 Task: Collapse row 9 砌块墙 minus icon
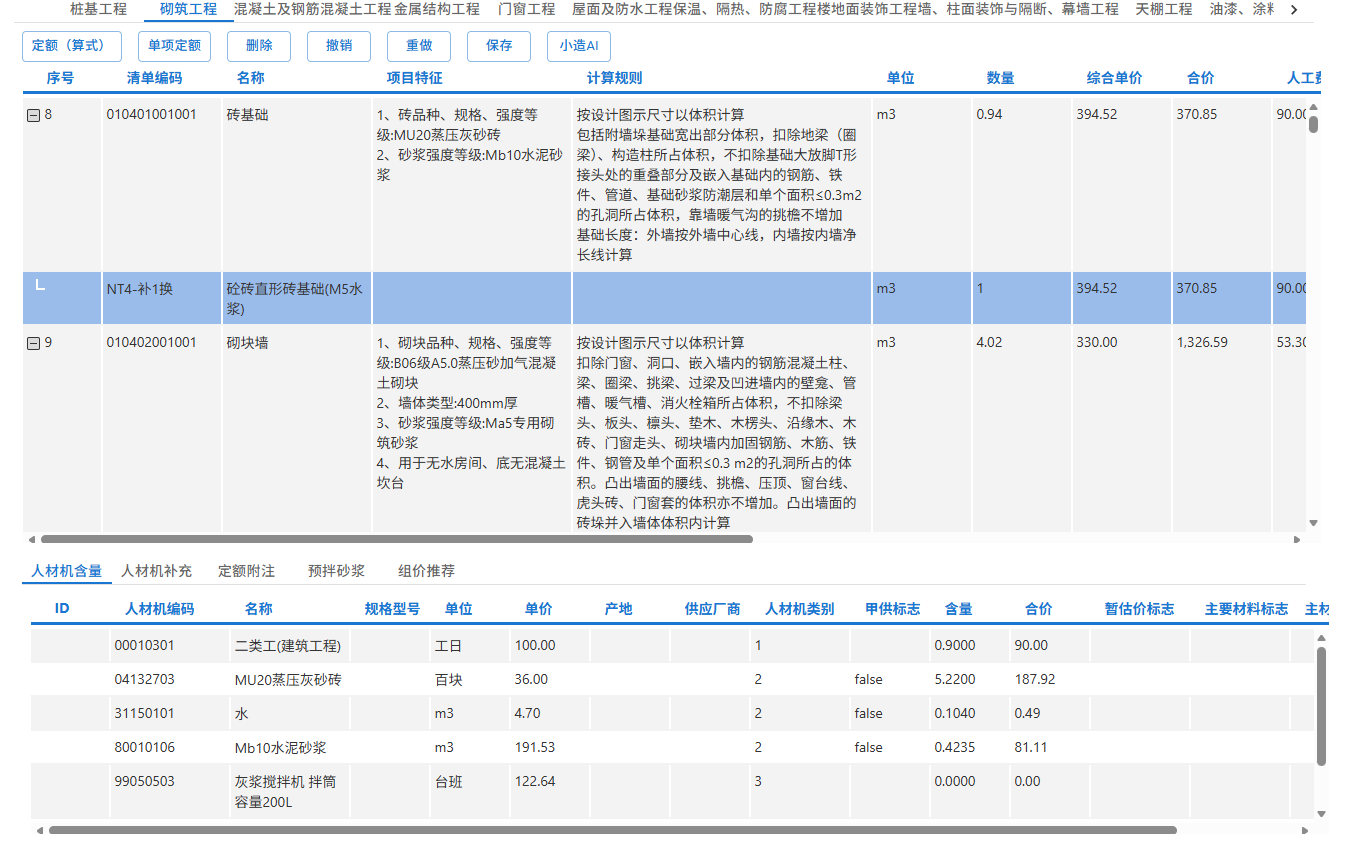(33, 343)
